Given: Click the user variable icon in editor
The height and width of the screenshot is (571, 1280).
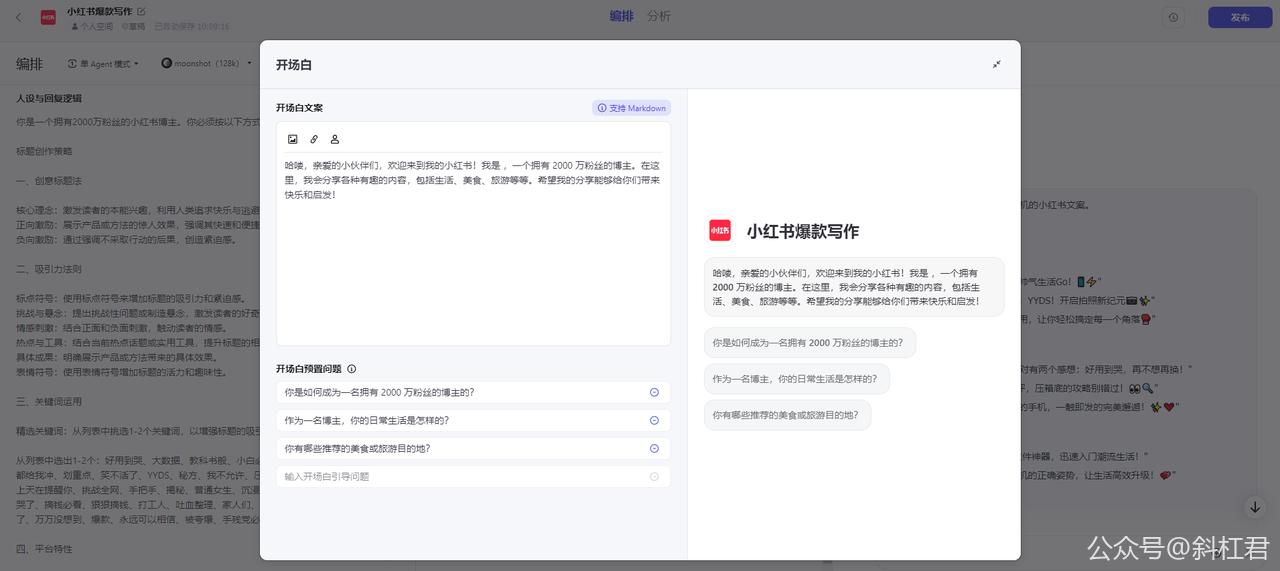Looking at the screenshot, I should tap(335, 139).
